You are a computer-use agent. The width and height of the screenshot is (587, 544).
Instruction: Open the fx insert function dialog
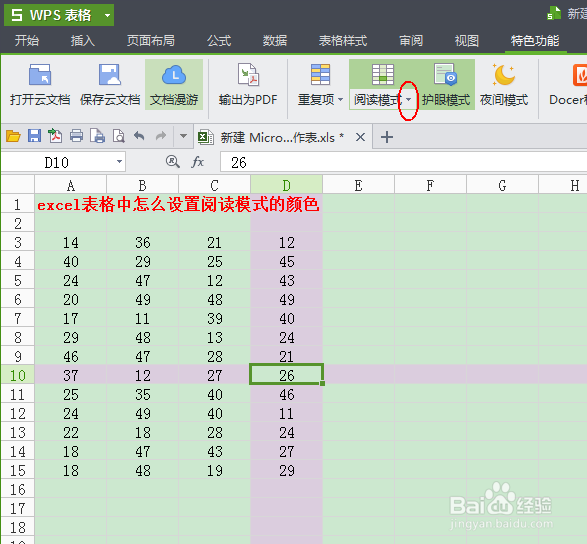[198, 162]
